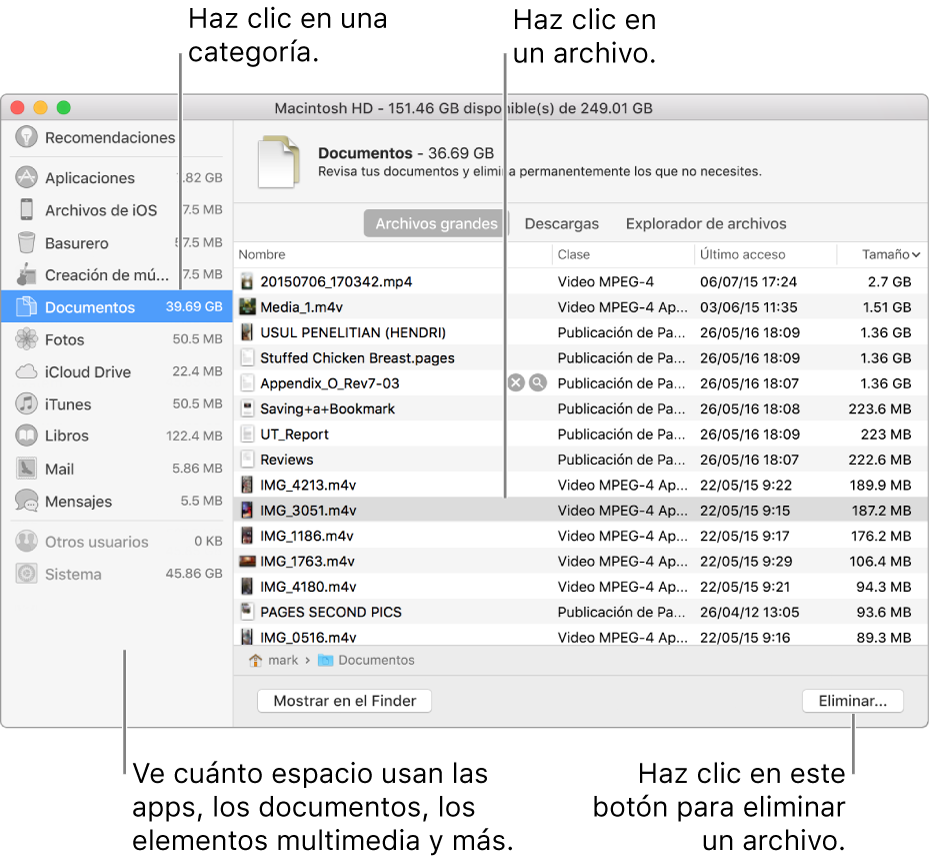The width and height of the screenshot is (931, 862).
Task: Click the 20150706_170342.mp4 file icon
Action: (247, 281)
